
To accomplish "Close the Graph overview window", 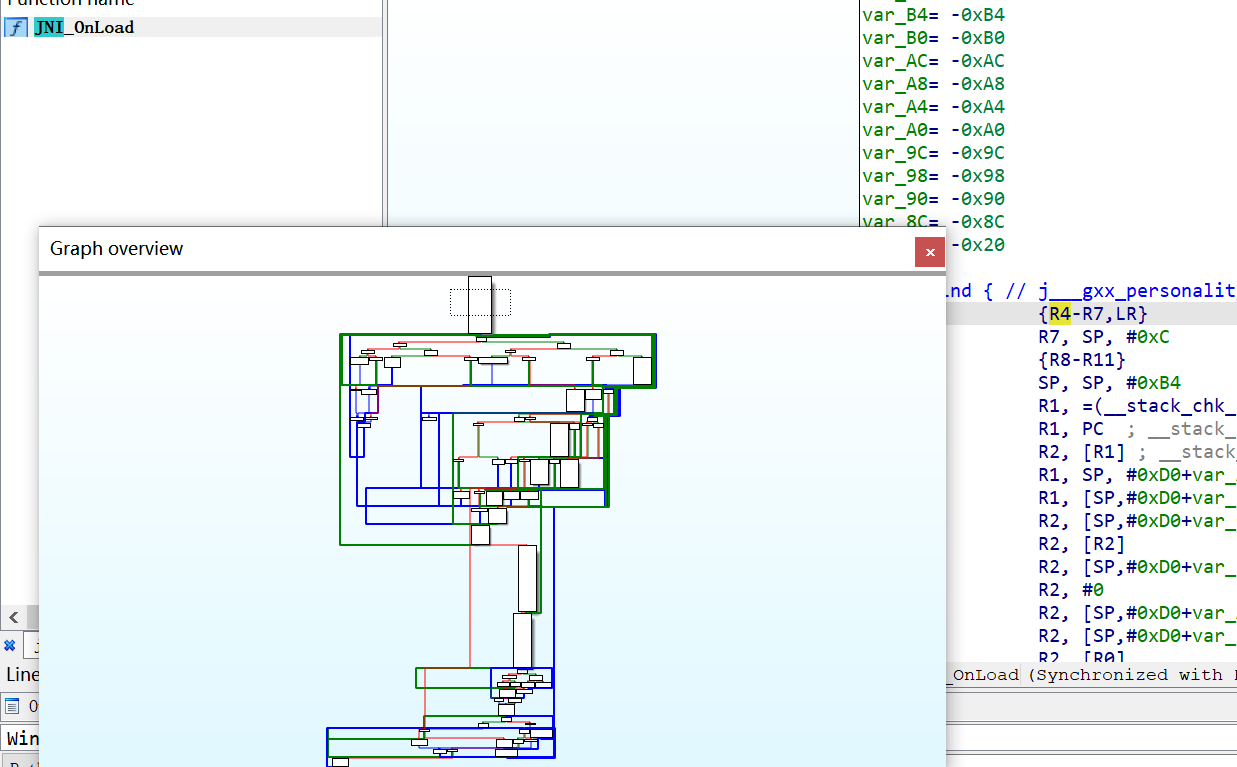I will pos(930,252).
